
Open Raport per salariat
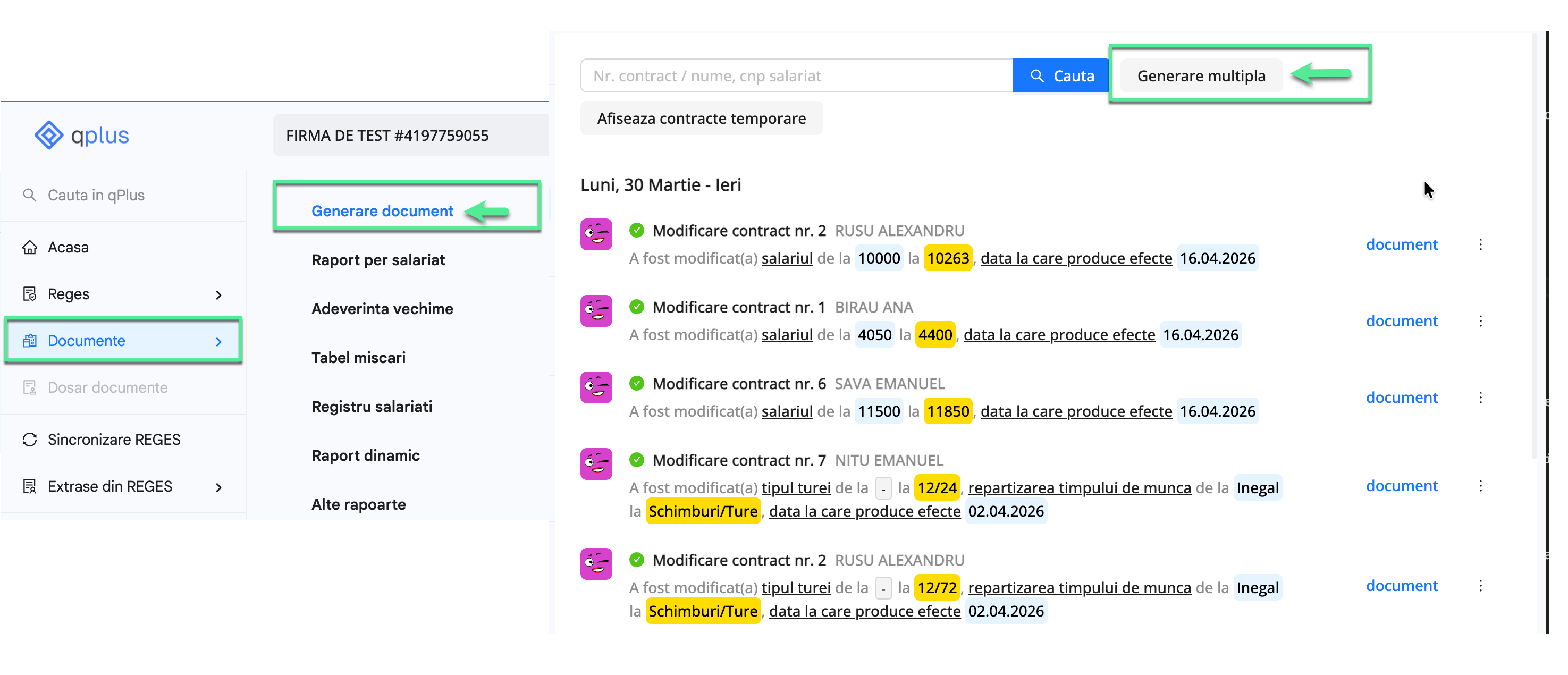pos(378,260)
